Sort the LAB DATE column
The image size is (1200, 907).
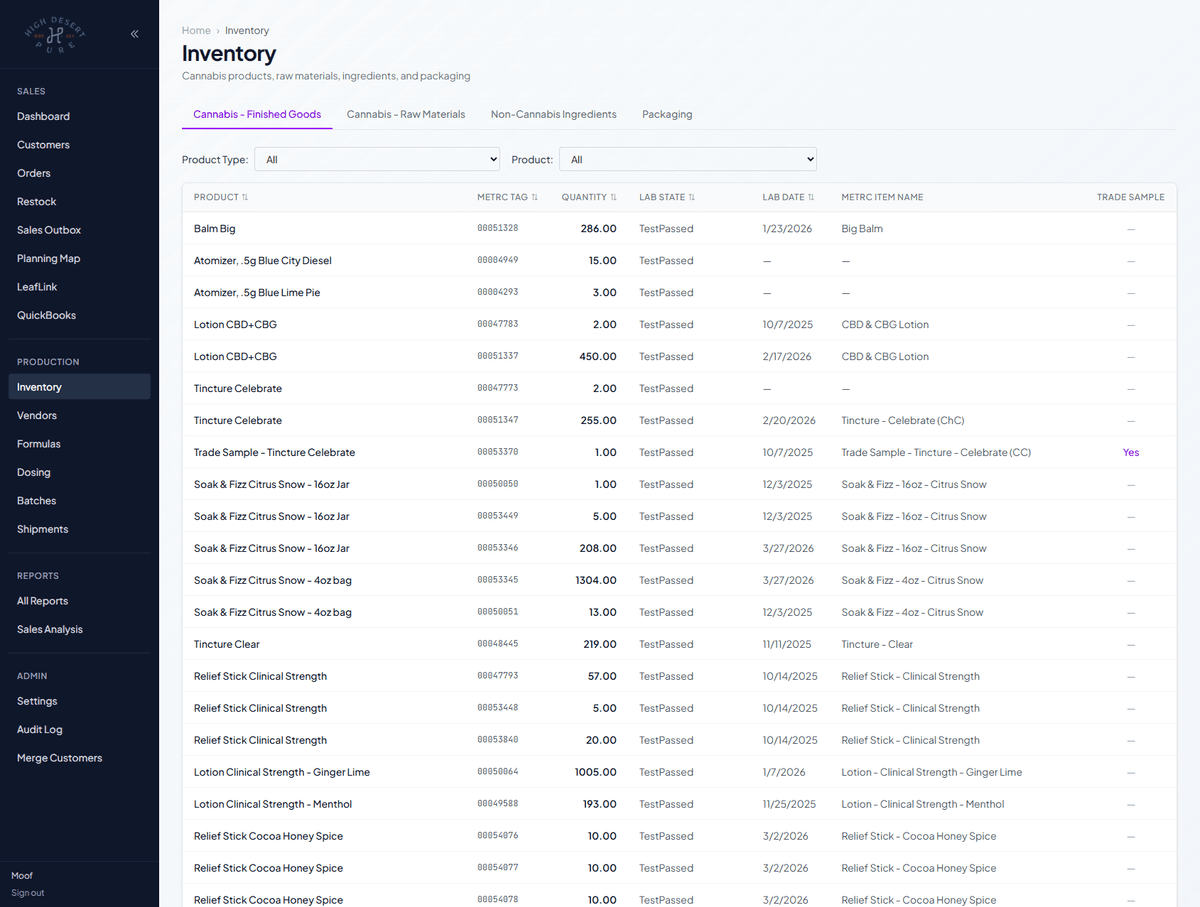click(812, 197)
